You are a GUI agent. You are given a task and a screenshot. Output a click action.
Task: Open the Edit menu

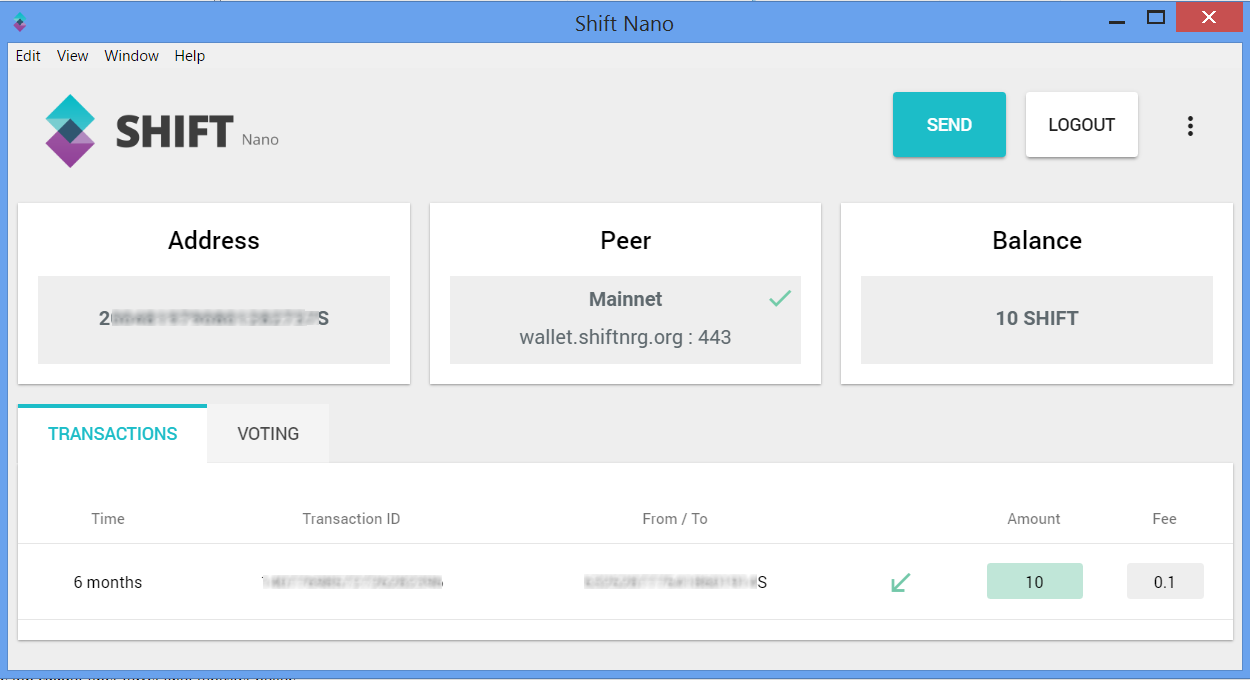28,56
